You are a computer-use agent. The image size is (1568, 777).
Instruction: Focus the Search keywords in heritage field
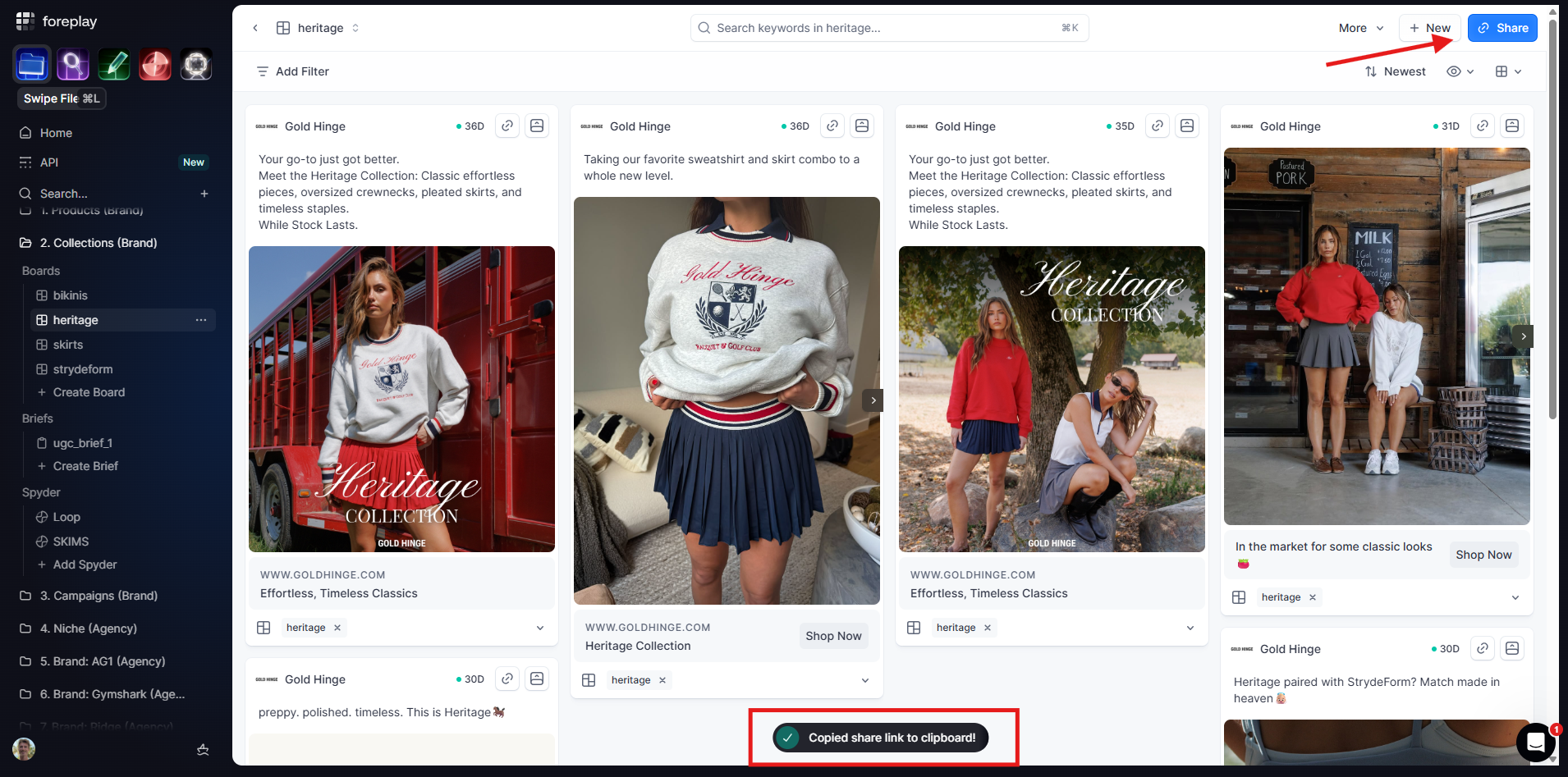[x=889, y=28]
